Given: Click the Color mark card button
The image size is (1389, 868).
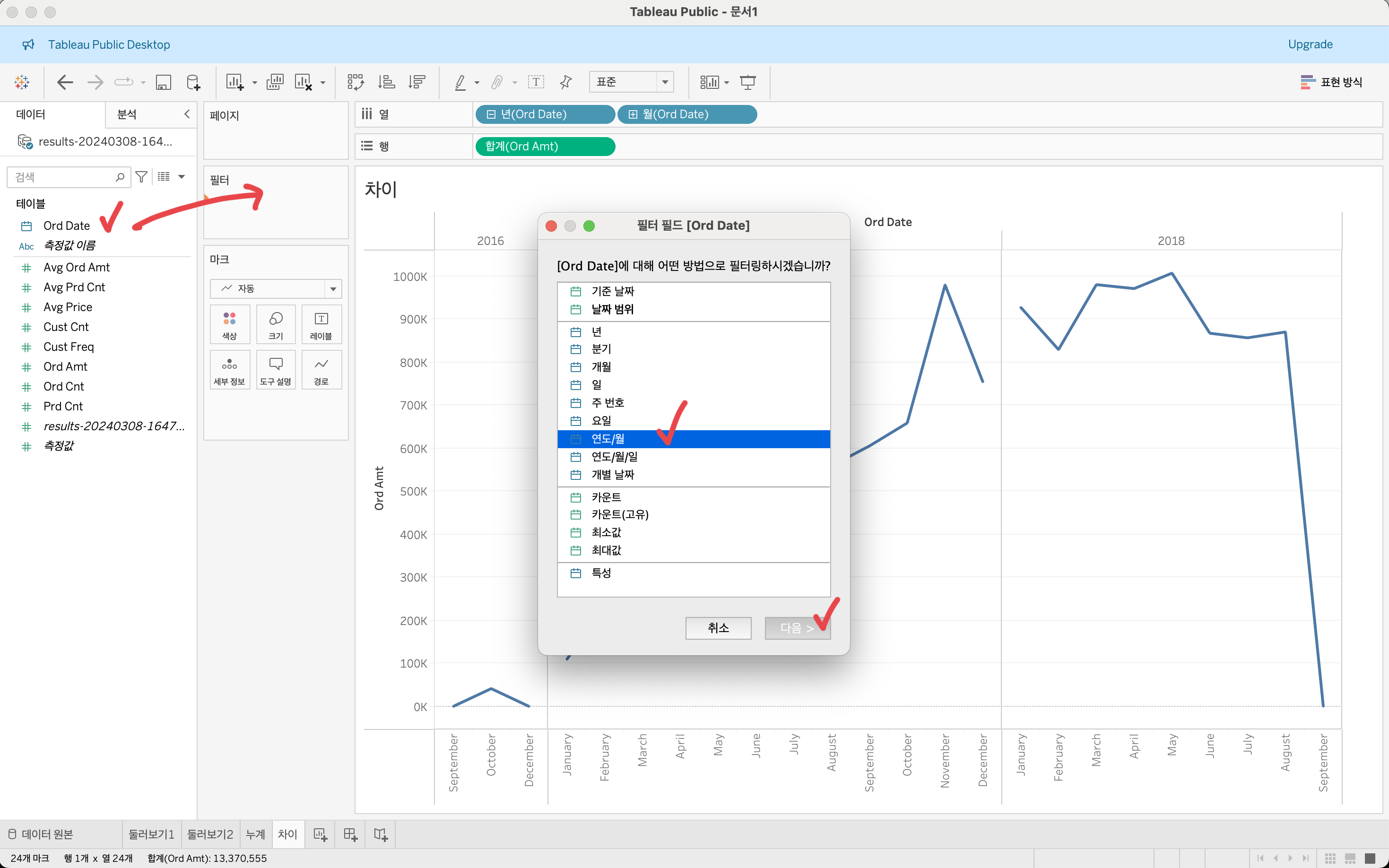Looking at the screenshot, I should click(230, 324).
